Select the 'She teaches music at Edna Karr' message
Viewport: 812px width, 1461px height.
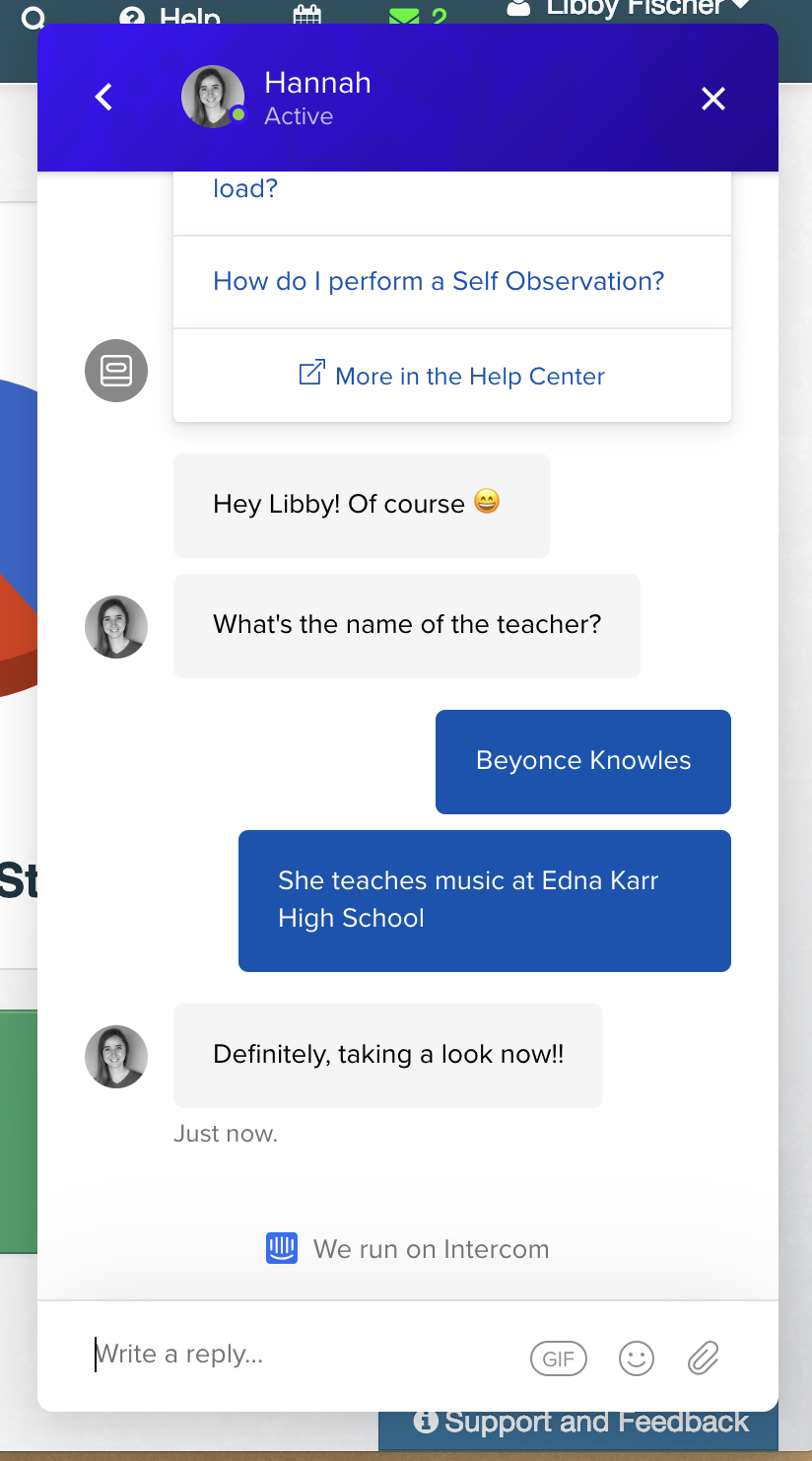coord(485,901)
